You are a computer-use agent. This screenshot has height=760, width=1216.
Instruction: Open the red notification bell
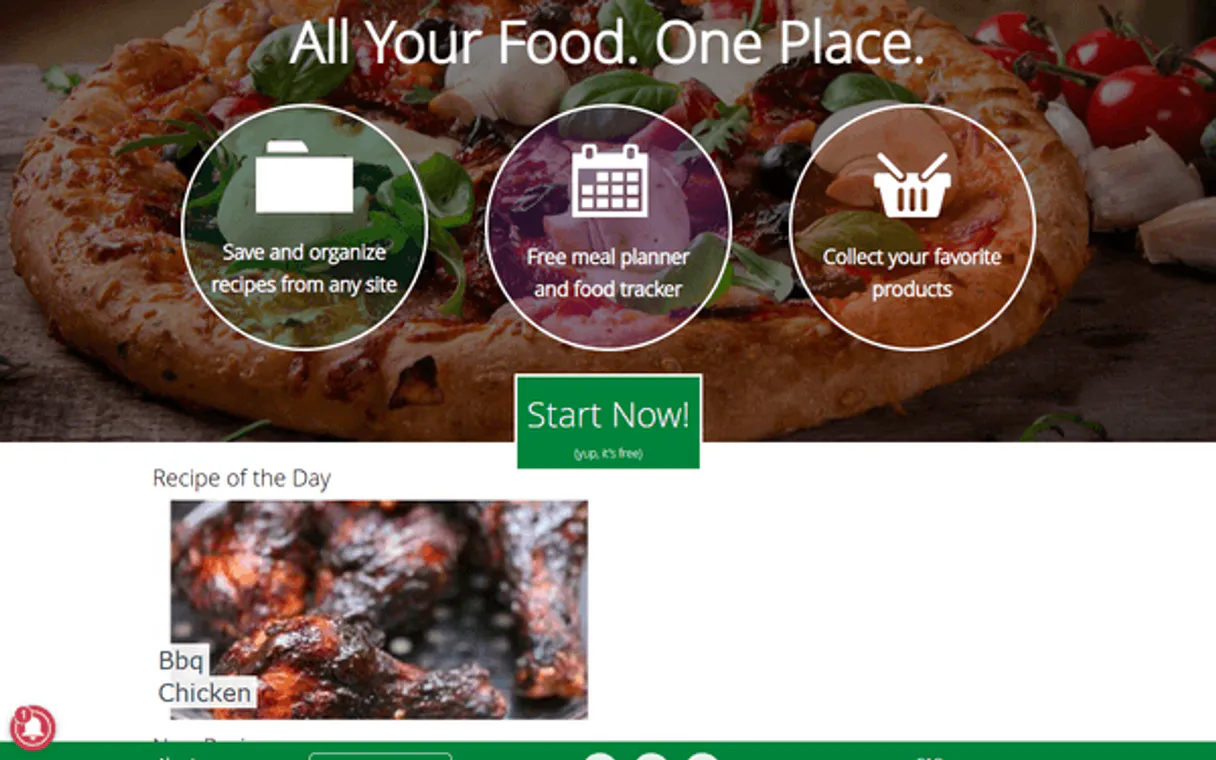click(32, 727)
